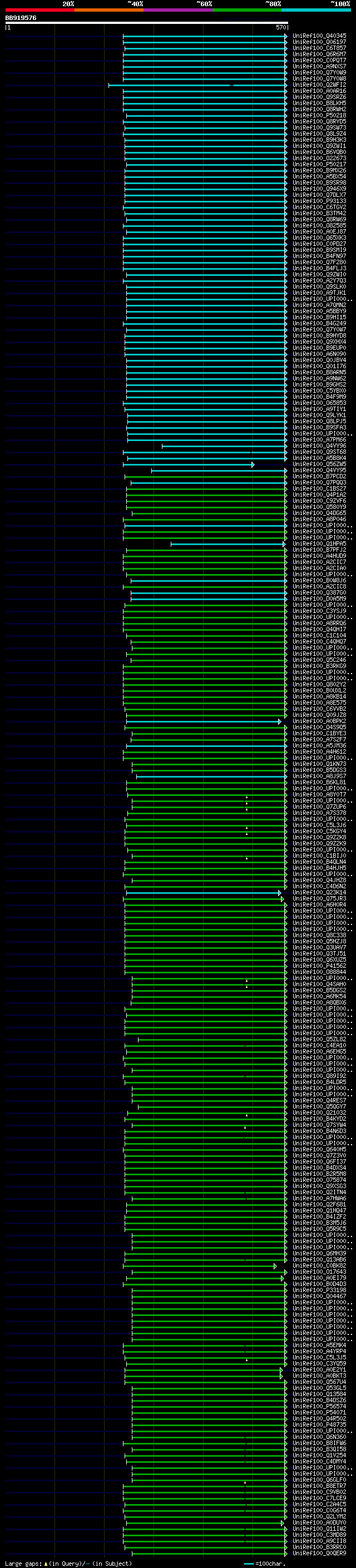Click the UniRef100_Q56ZW5 label
The width and height of the screenshot is (356, 1568).
pyautogui.click(x=319, y=464)
